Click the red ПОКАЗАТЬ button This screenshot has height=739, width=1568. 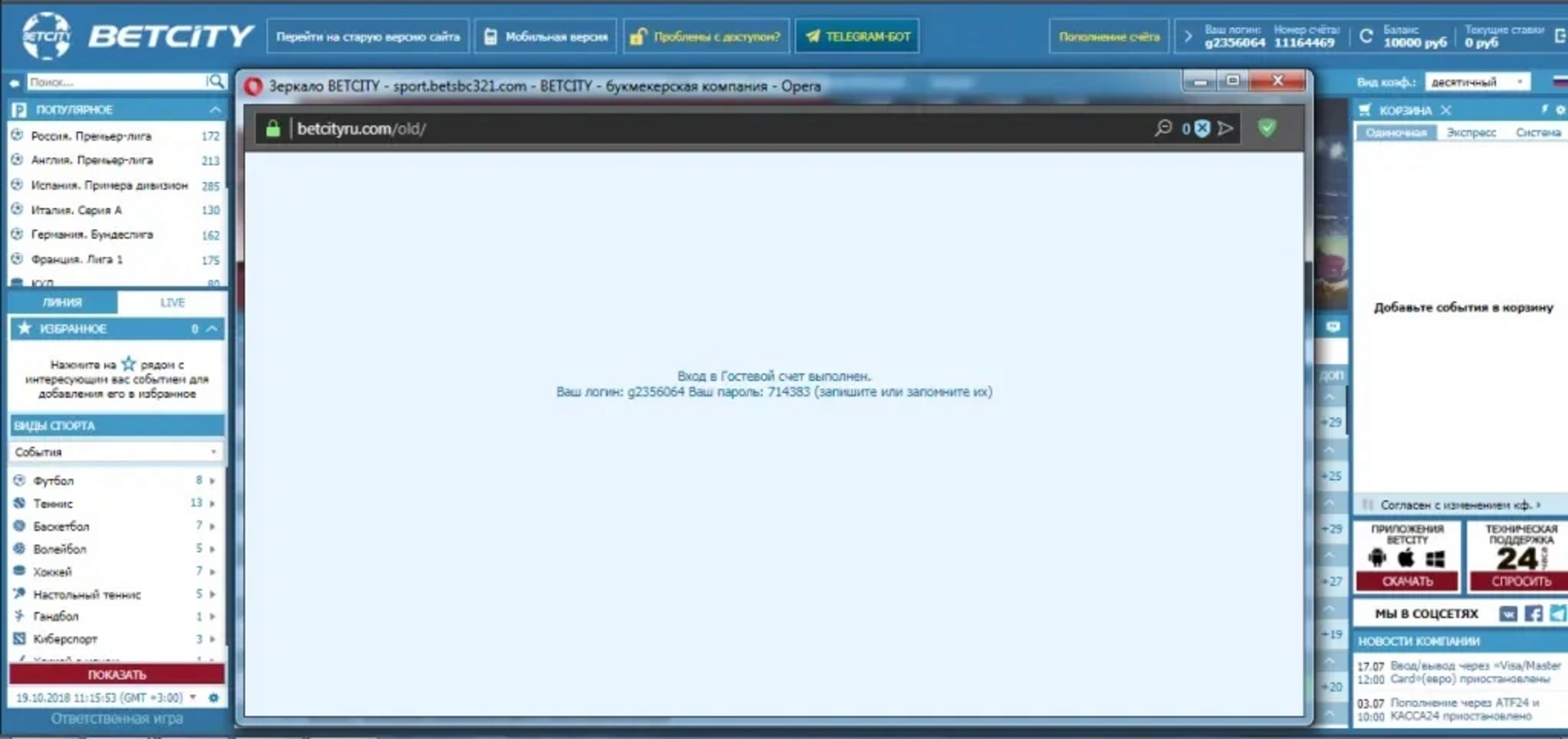tap(116, 674)
